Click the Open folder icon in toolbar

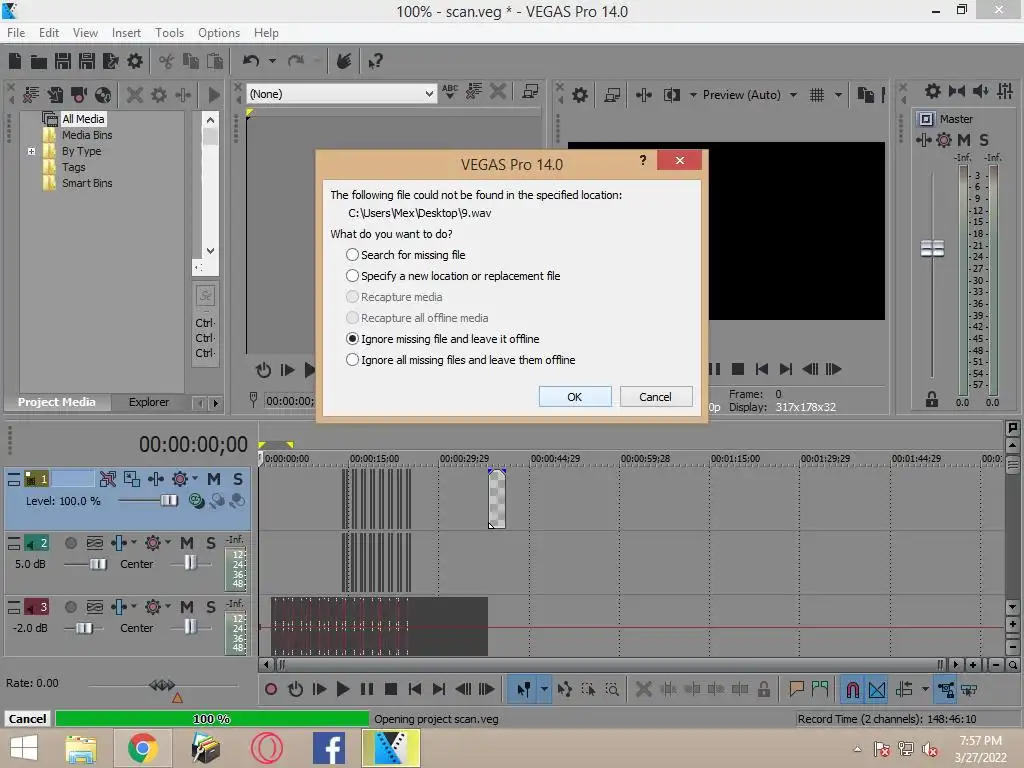(39, 61)
